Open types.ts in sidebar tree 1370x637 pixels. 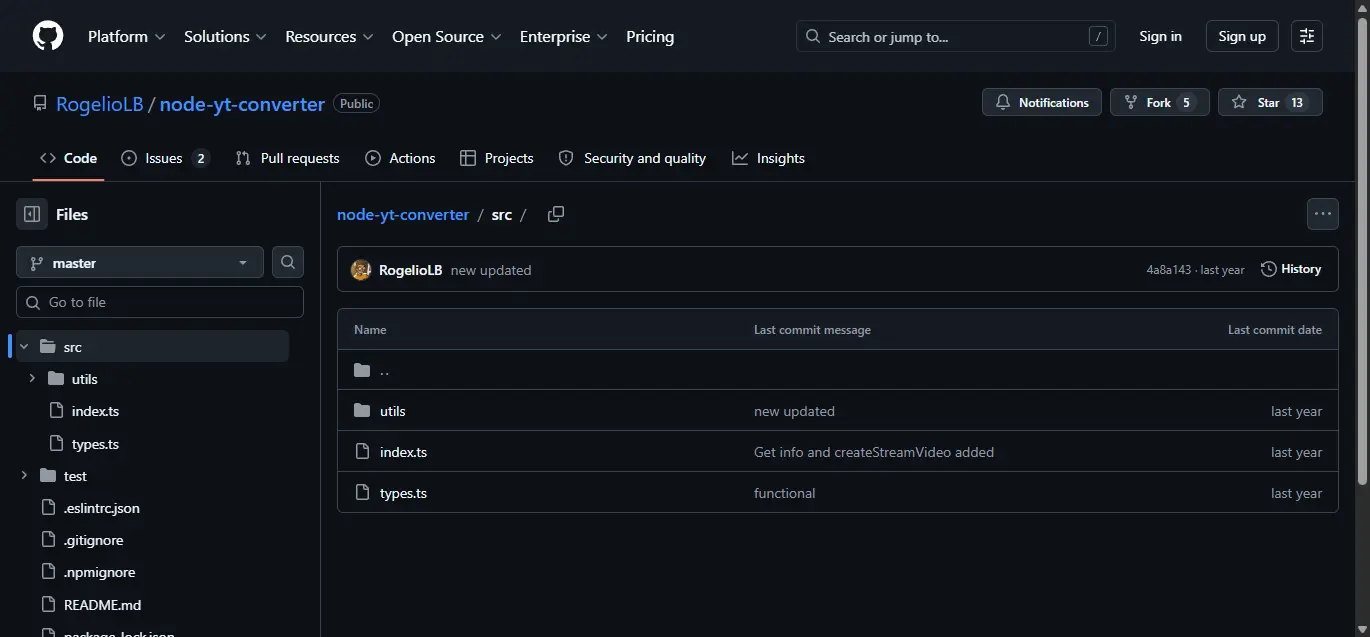coord(95,444)
